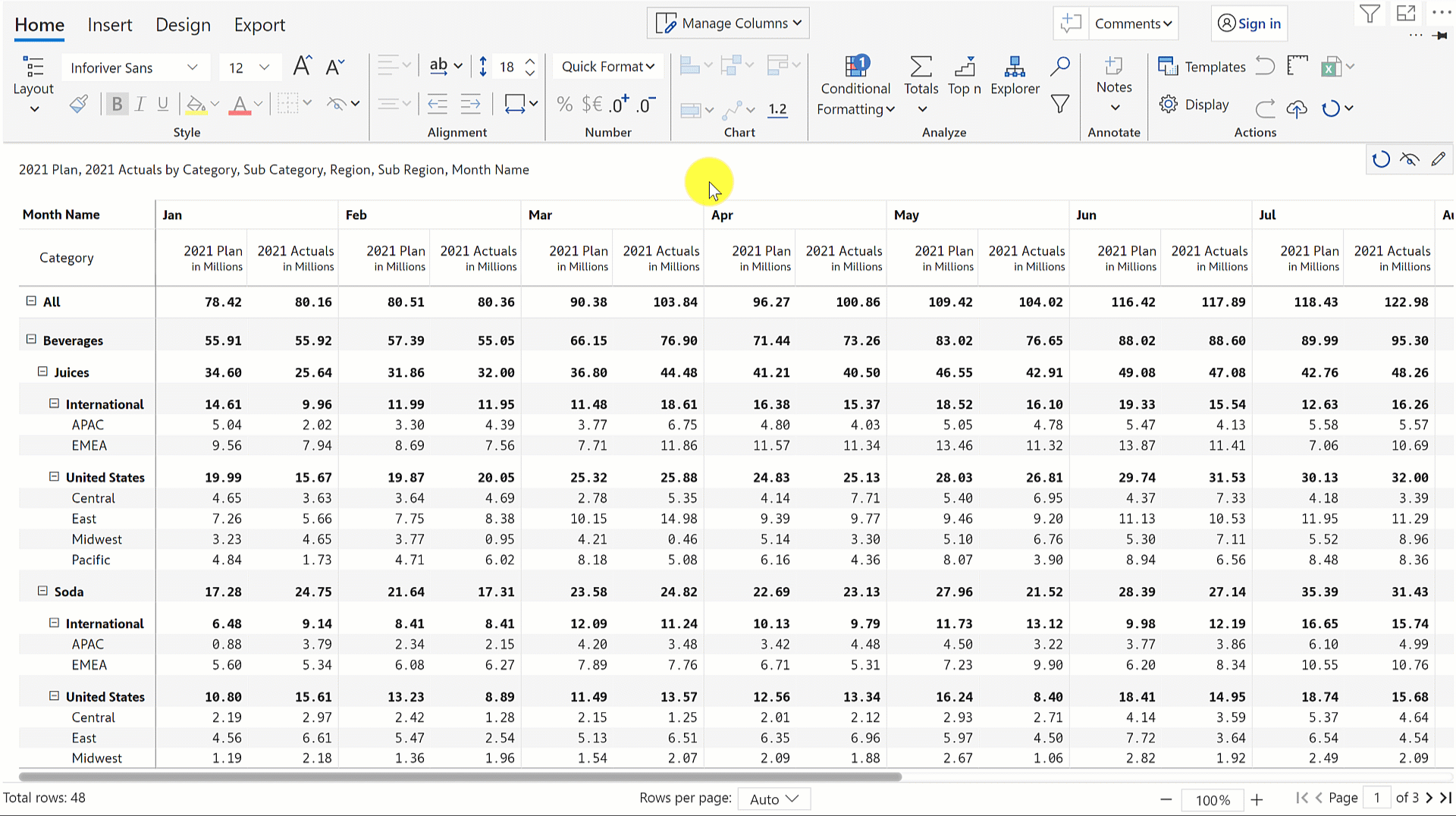Open the Manage Columns dropdown
This screenshot has width=1456, height=816.
pyautogui.click(x=728, y=24)
